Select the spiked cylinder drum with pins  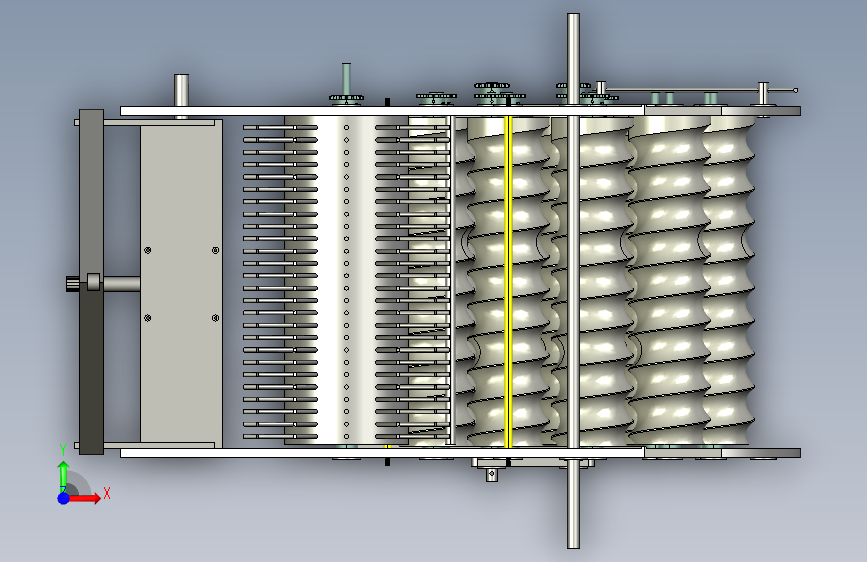click(346, 280)
